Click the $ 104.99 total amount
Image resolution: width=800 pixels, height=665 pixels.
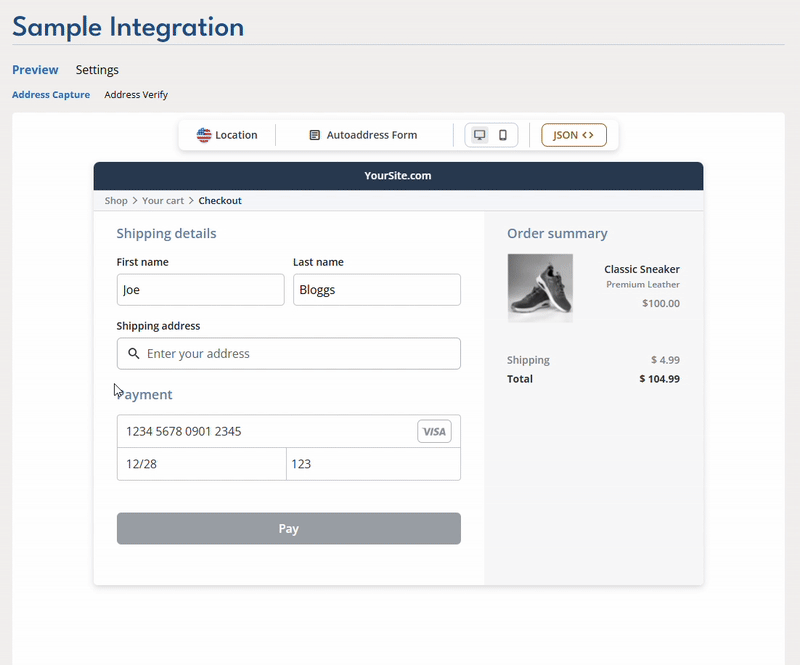[659, 379]
